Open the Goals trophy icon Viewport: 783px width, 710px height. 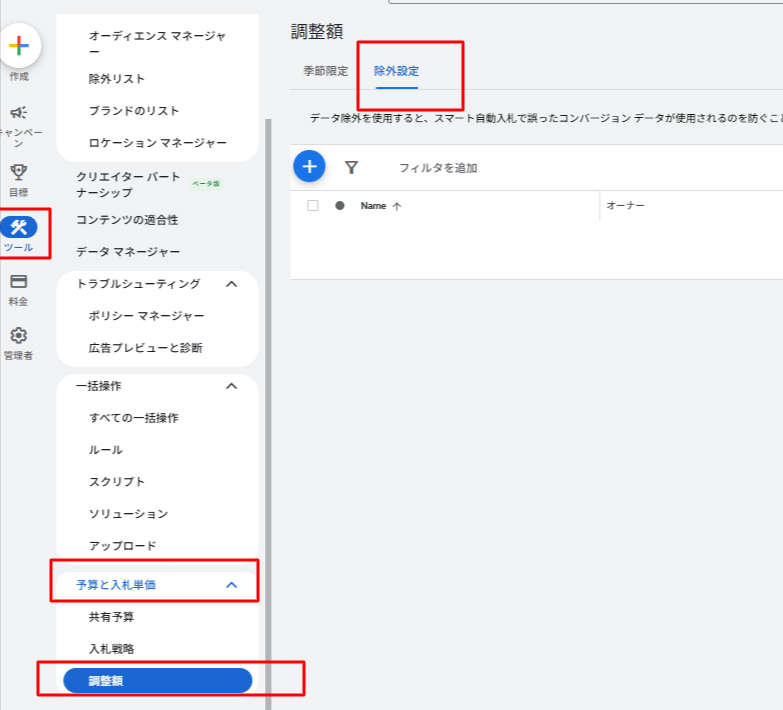pos(18,172)
